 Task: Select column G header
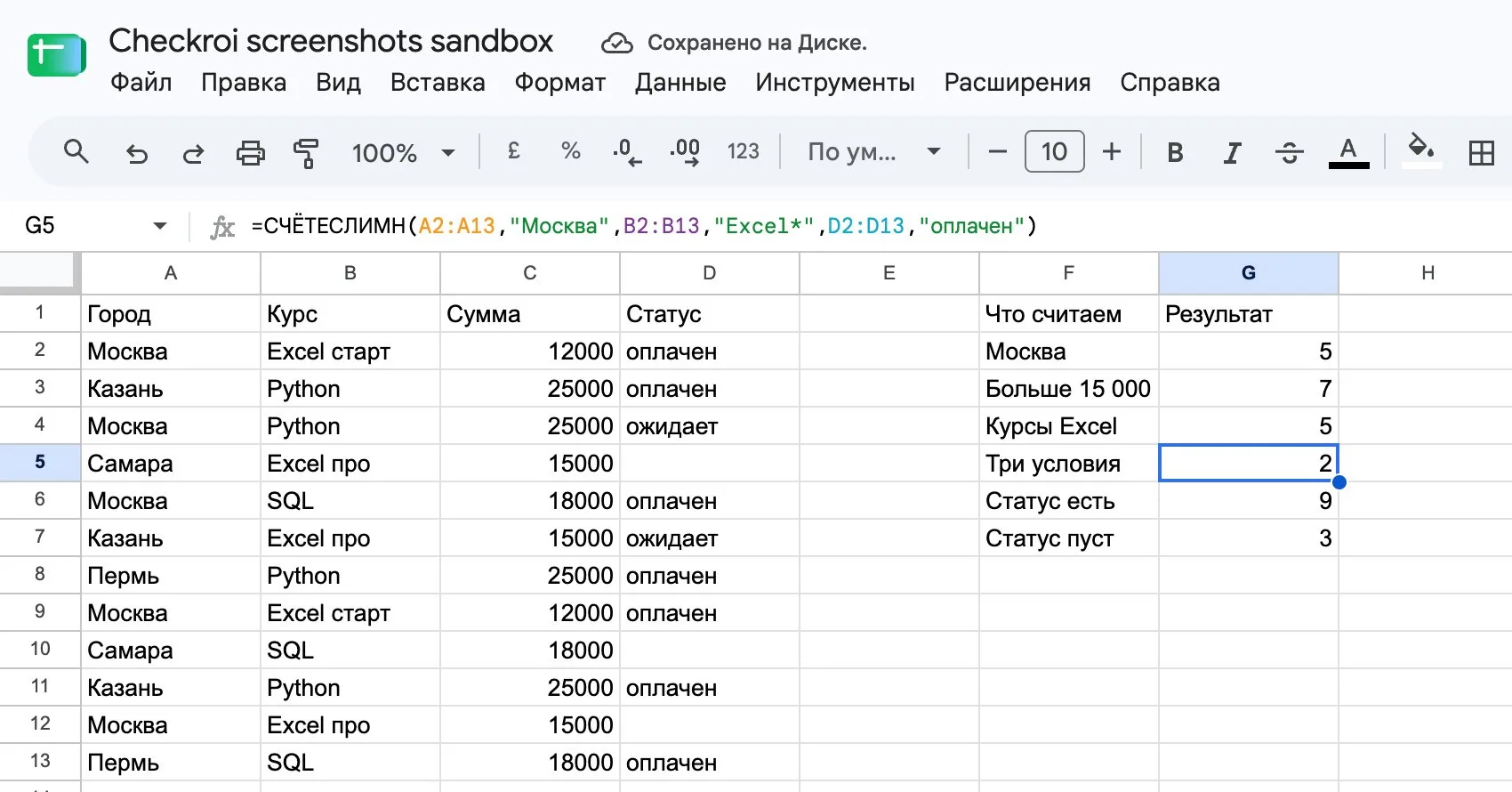(x=1249, y=273)
